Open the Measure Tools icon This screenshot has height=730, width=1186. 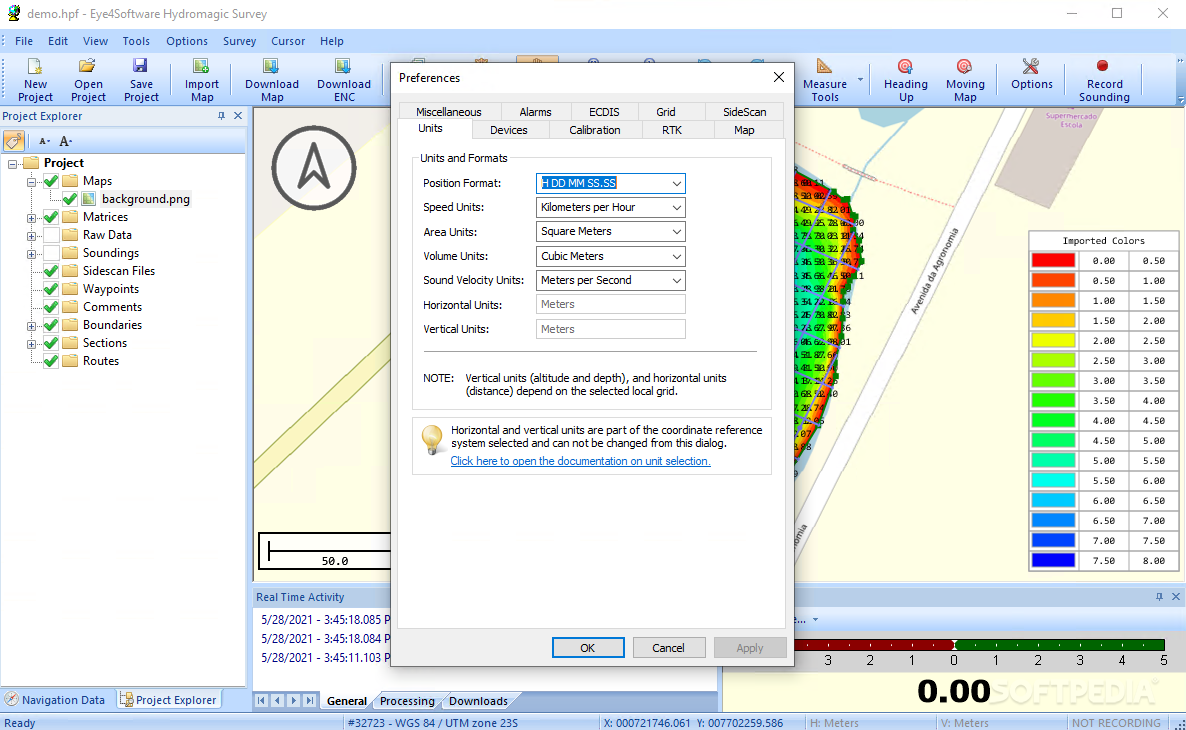point(824,67)
